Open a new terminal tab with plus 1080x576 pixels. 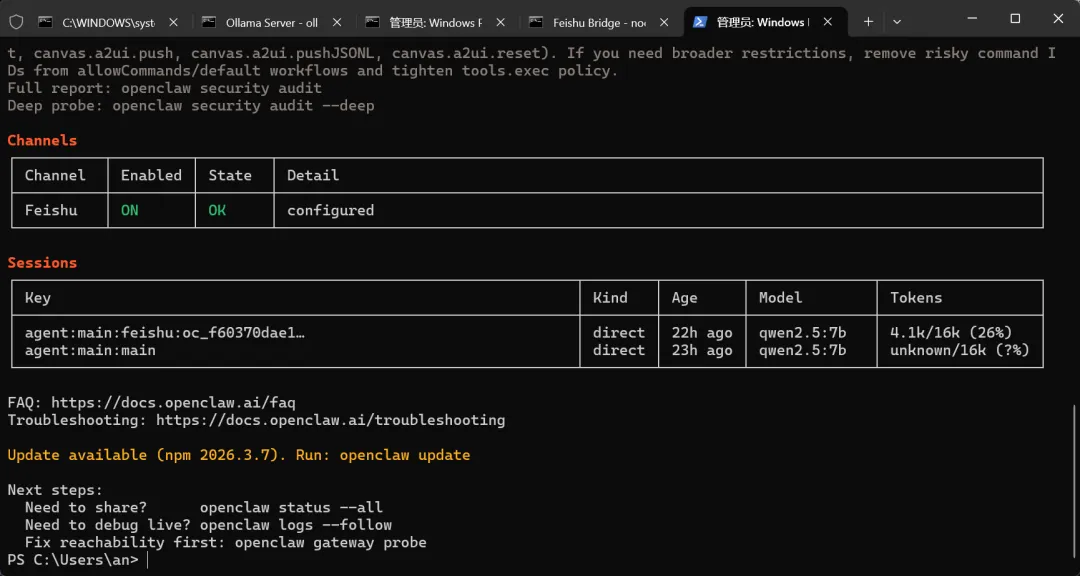click(867, 21)
